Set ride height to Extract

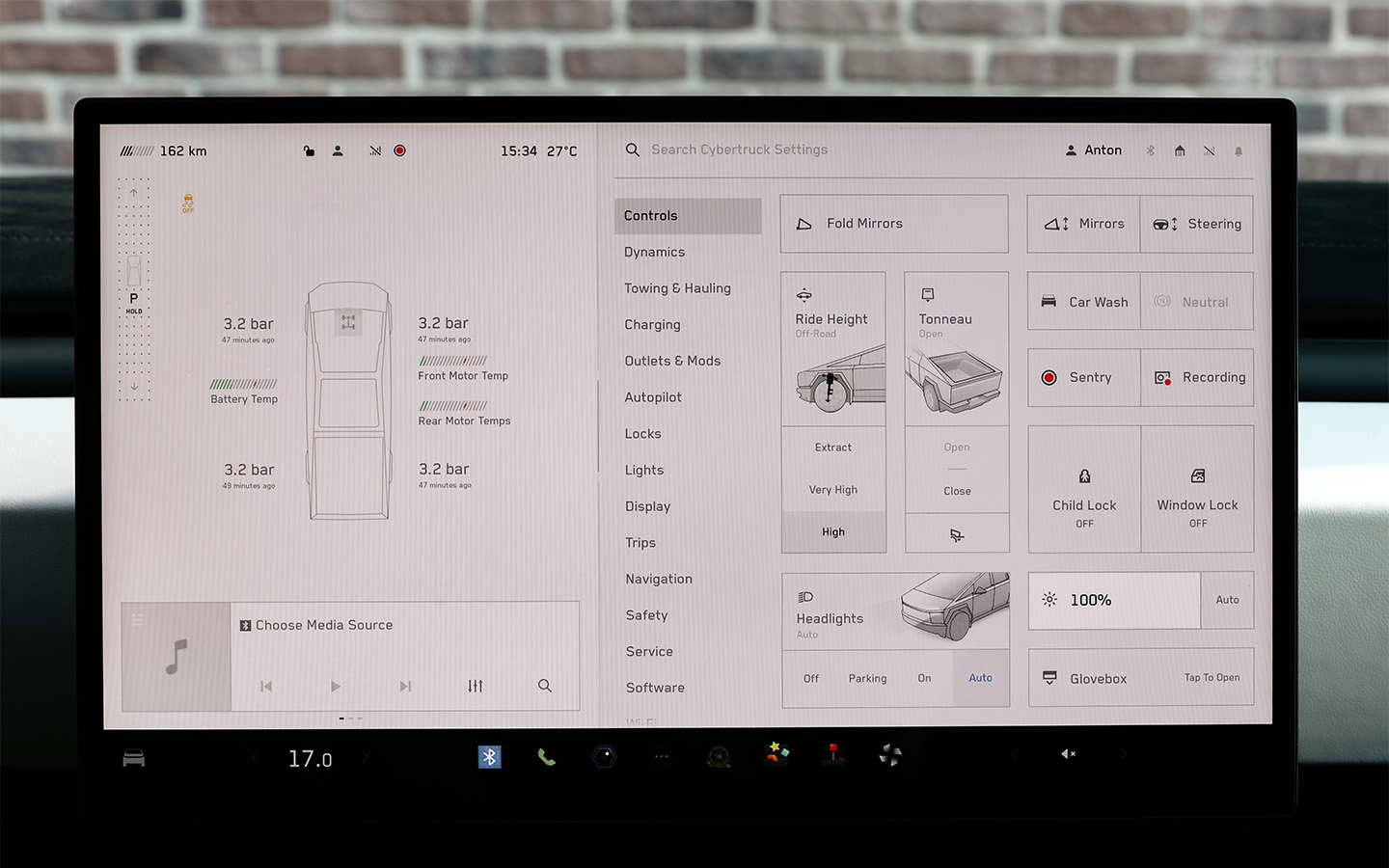coord(833,448)
